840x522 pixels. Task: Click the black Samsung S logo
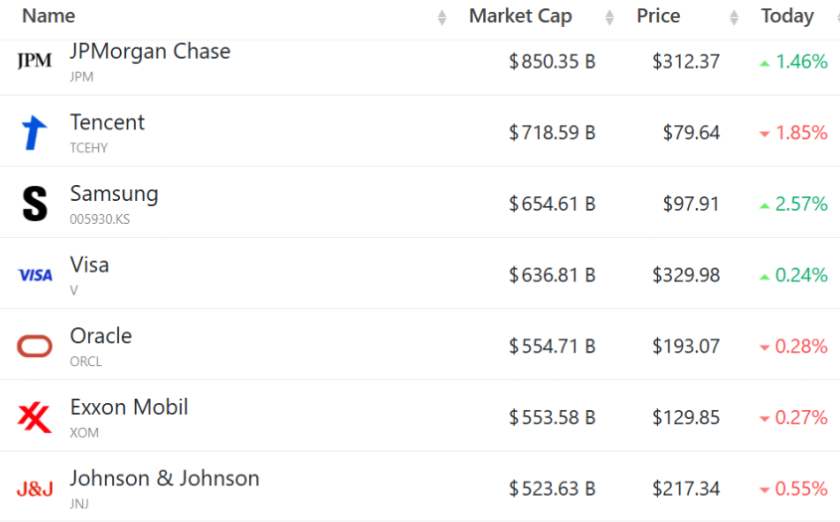click(35, 204)
